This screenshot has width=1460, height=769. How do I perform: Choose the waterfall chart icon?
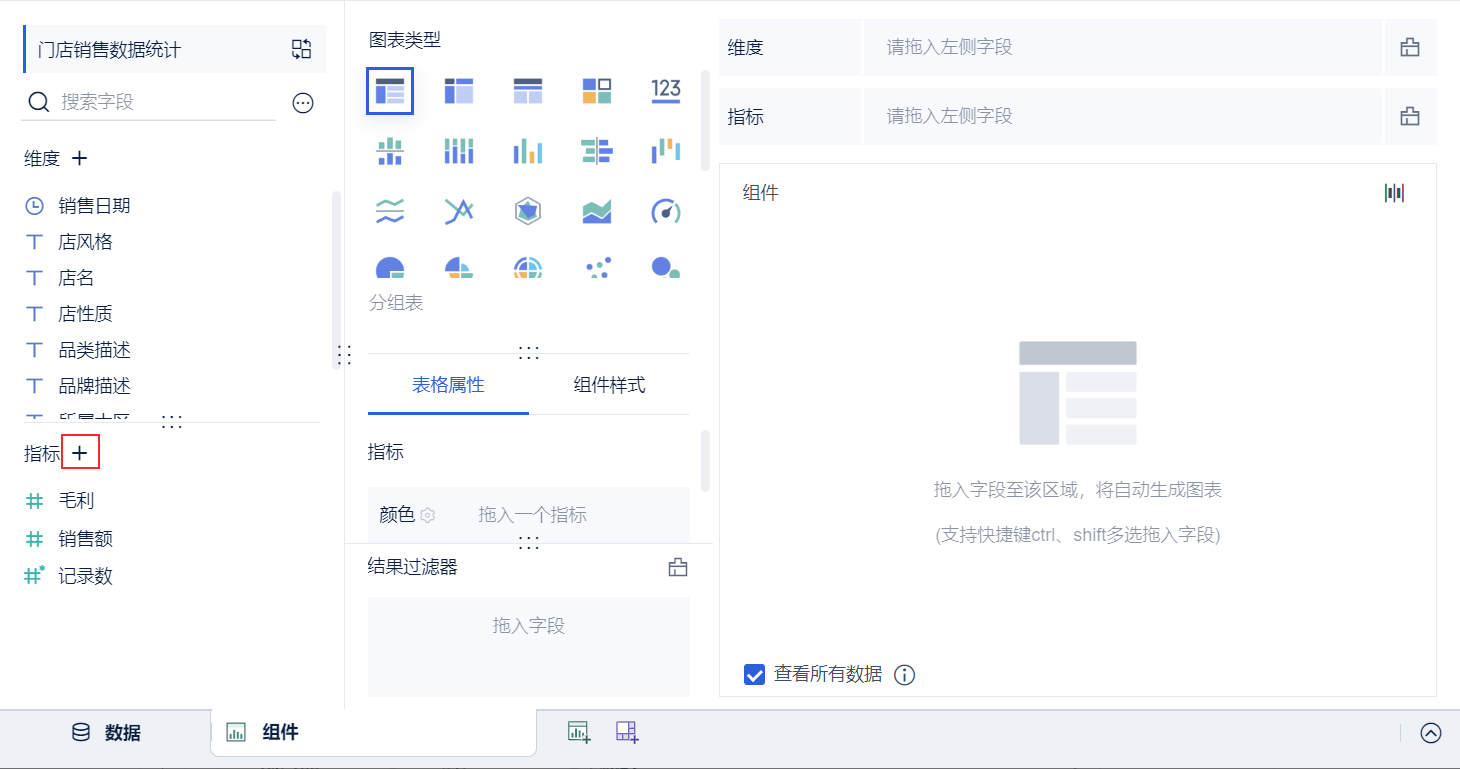pyautogui.click(x=666, y=151)
